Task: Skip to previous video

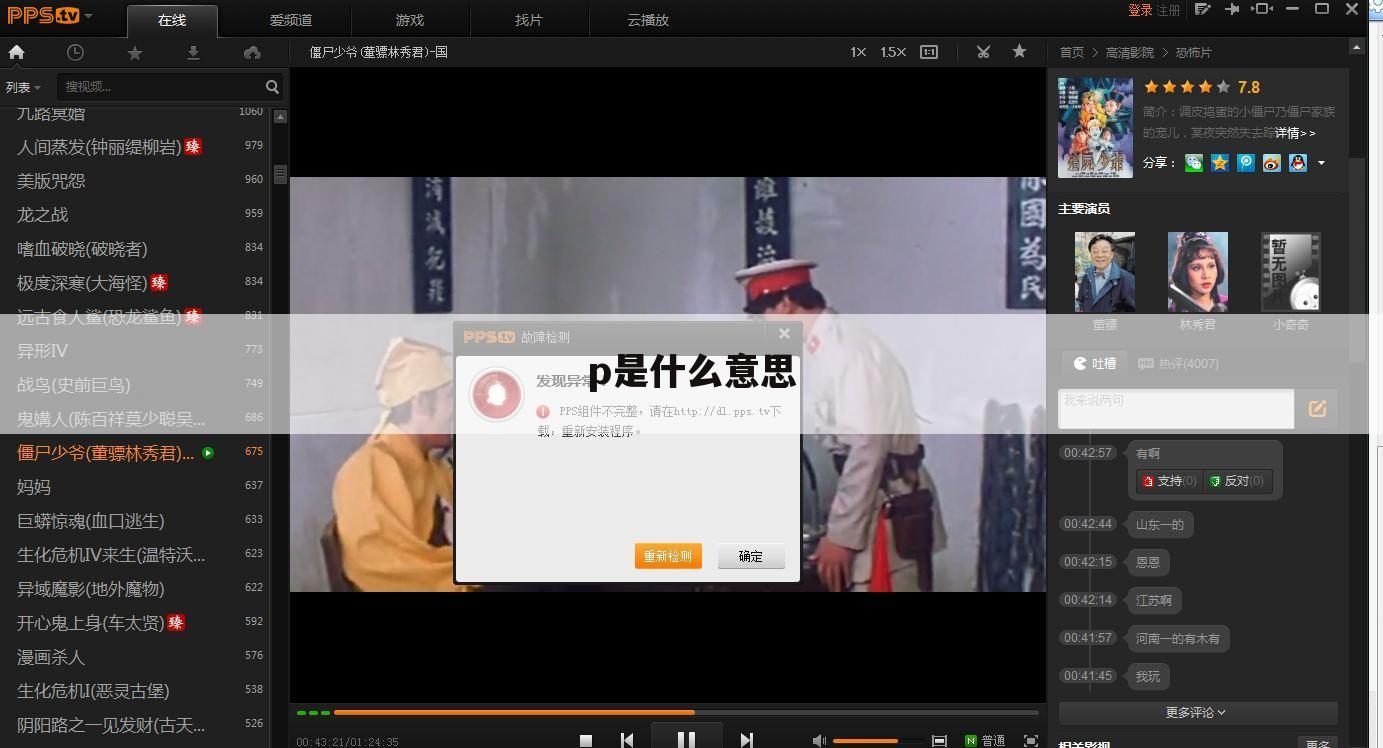Action: (x=627, y=740)
